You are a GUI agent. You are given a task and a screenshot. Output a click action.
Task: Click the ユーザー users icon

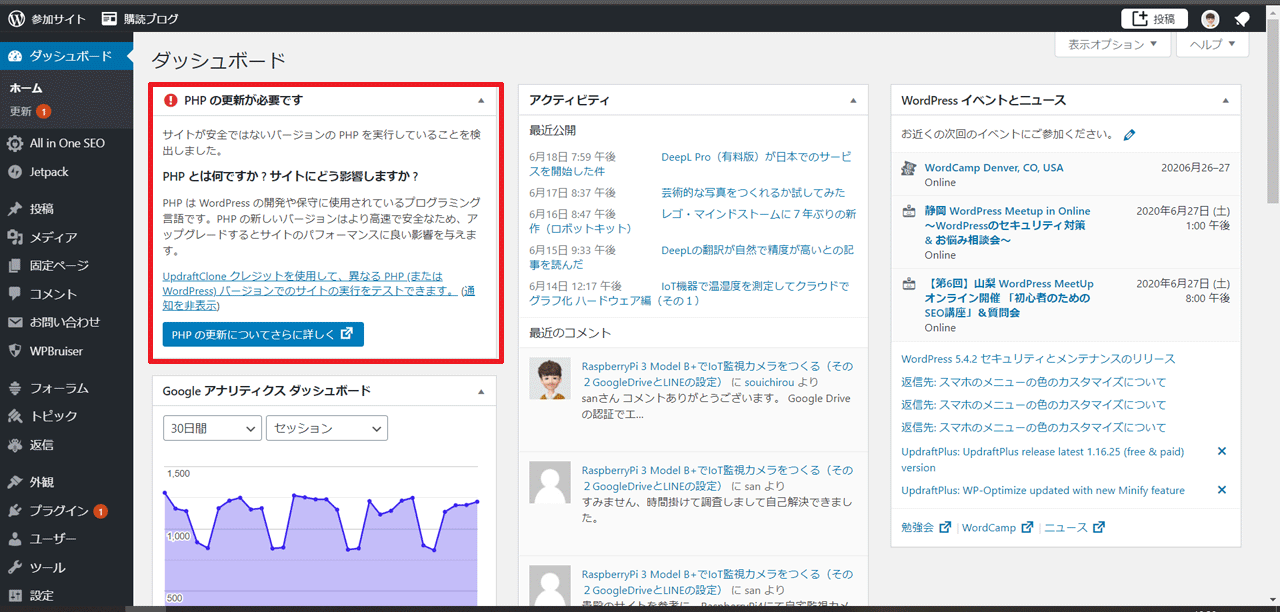coord(15,538)
